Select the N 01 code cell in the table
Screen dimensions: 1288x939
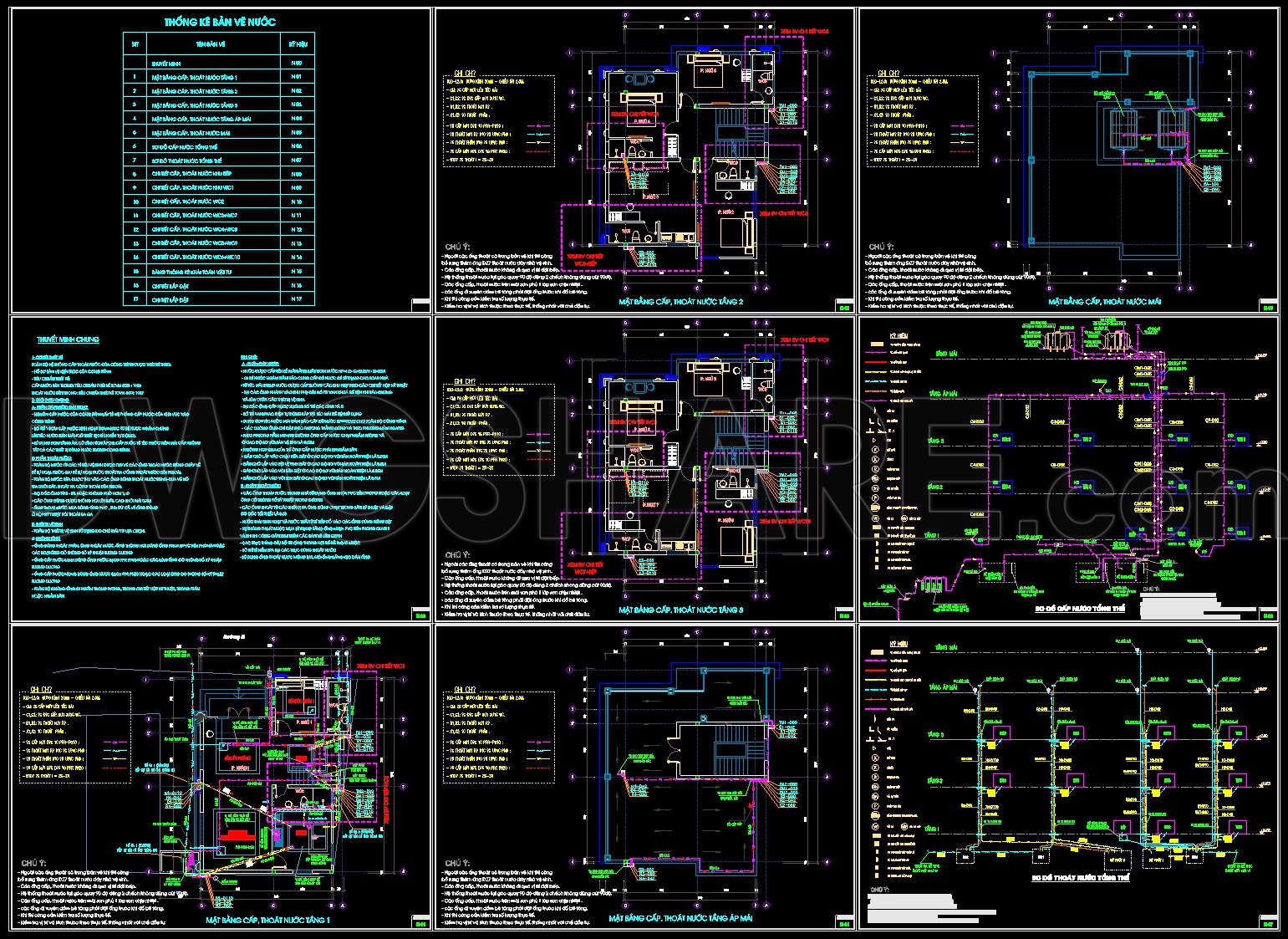tap(296, 77)
